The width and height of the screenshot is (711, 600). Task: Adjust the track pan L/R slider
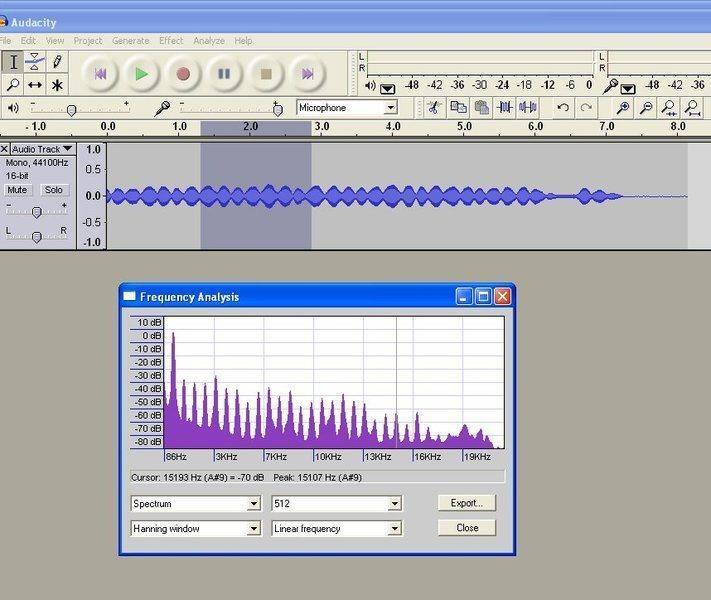point(37,236)
